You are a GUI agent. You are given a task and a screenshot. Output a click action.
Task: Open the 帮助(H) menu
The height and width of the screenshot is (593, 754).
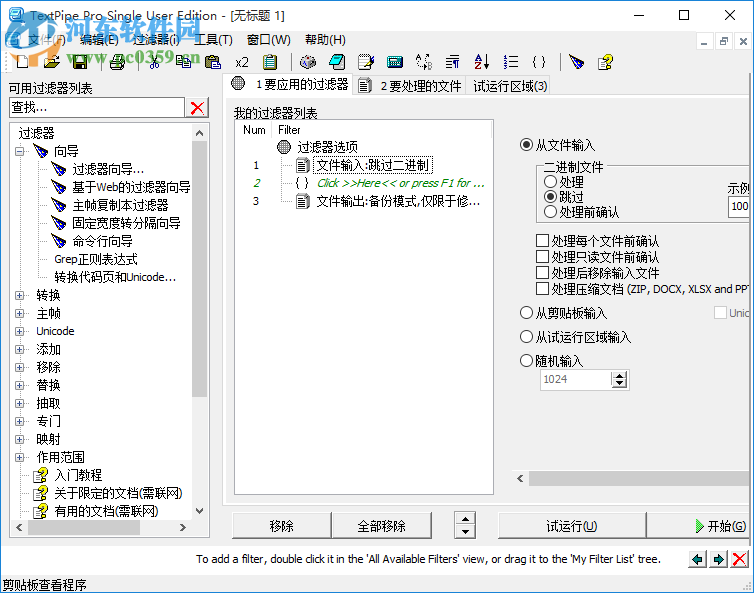[x=326, y=39]
